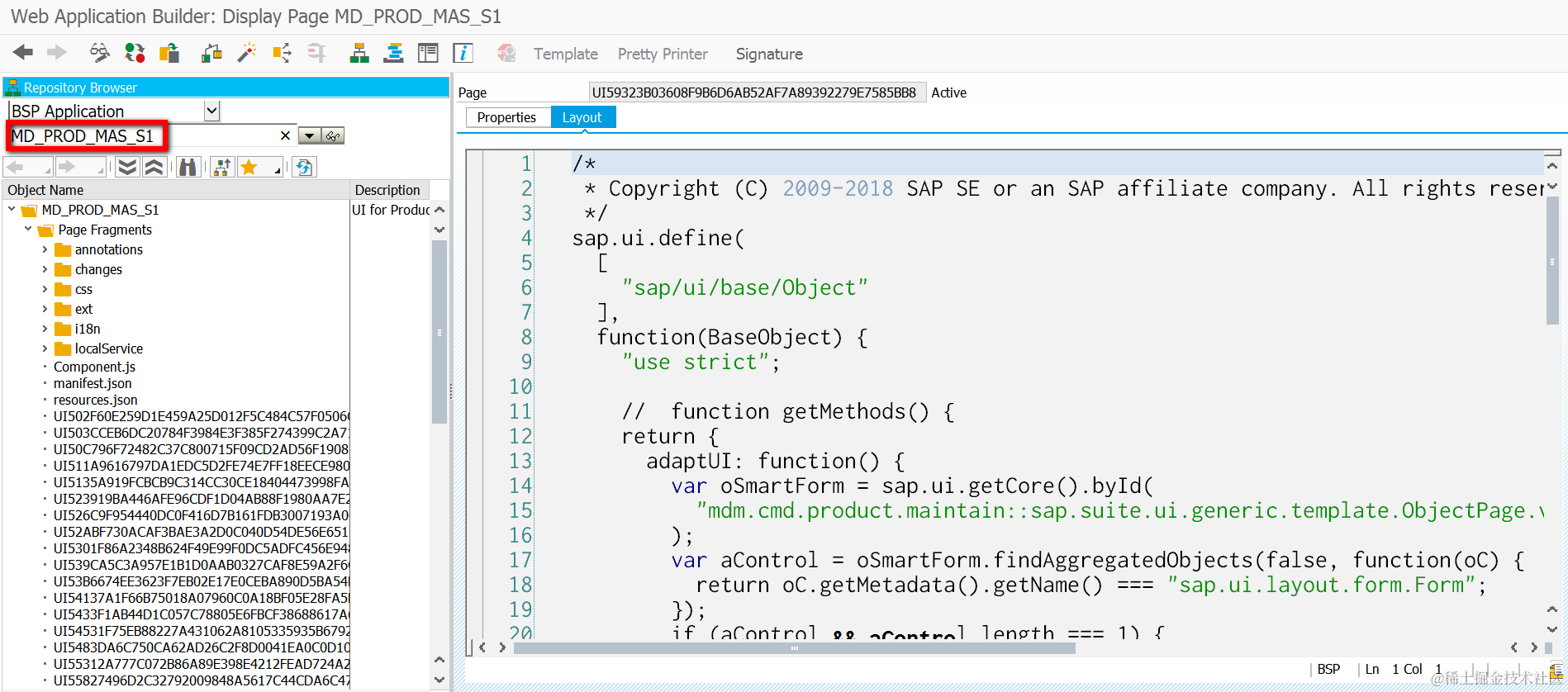Open the object name history dropdown arrow
The height and width of the screenshot is (692, 1568).
[310, 136]
